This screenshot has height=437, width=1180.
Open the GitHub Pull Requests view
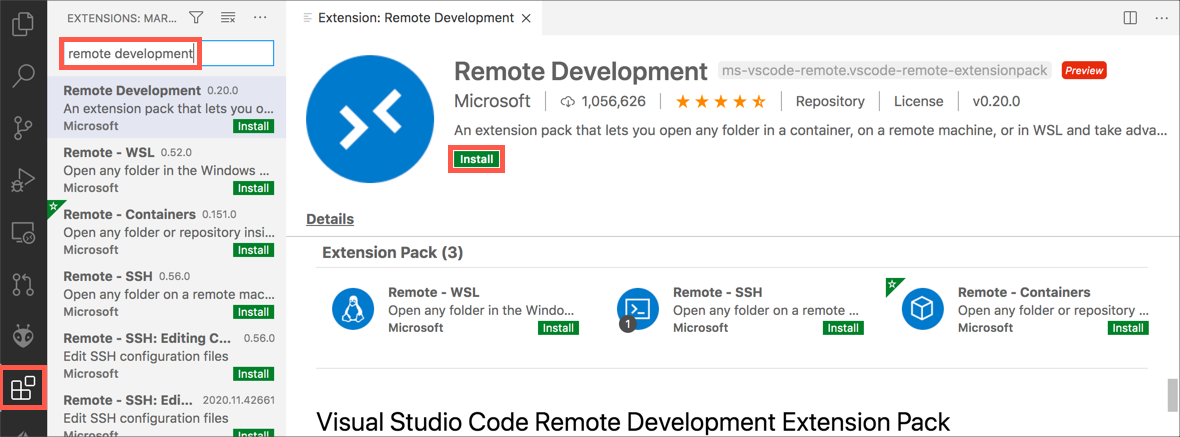pyautogui.click(x=23, y=284)
